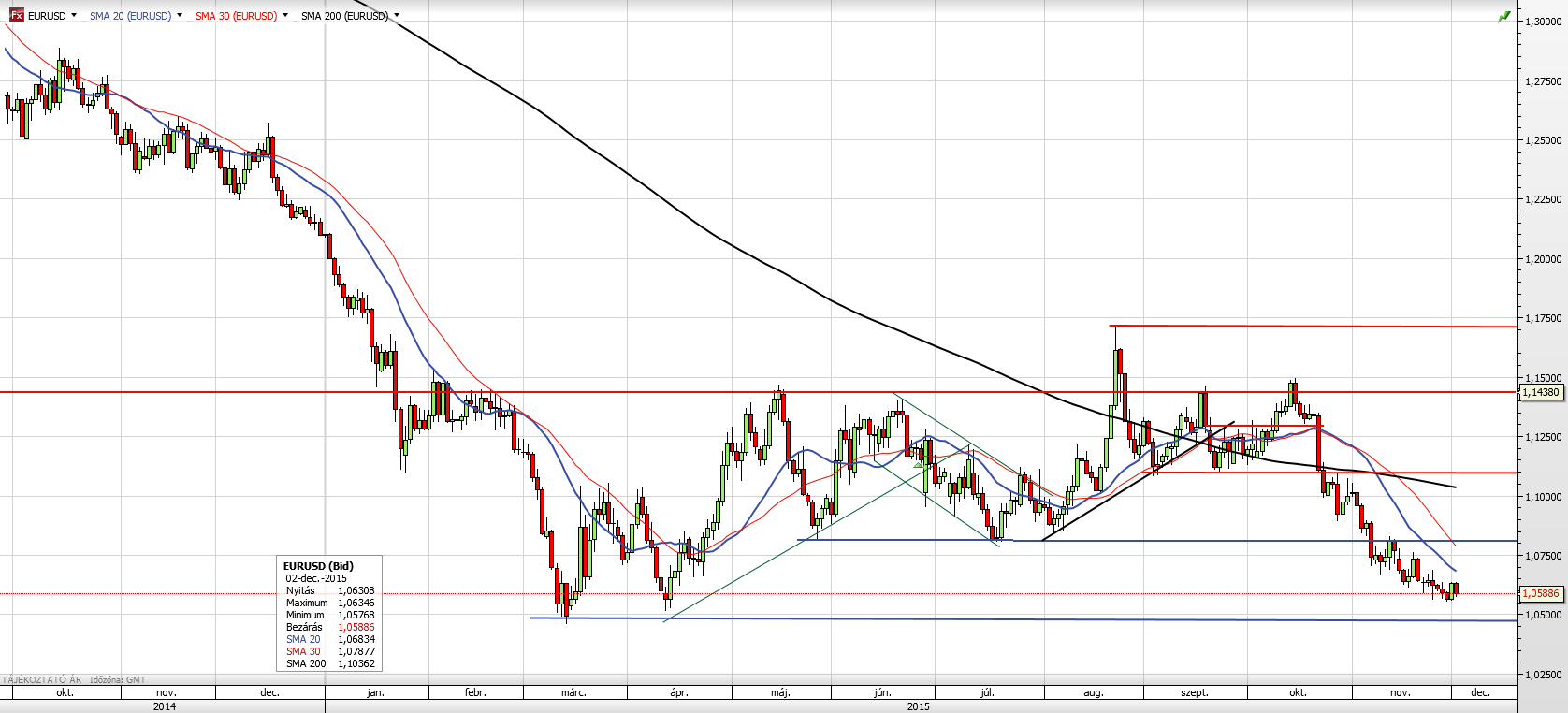Click the red Fx instrument icon
The height and width of the screenshot is (713, 1568).
coord(16,15)
